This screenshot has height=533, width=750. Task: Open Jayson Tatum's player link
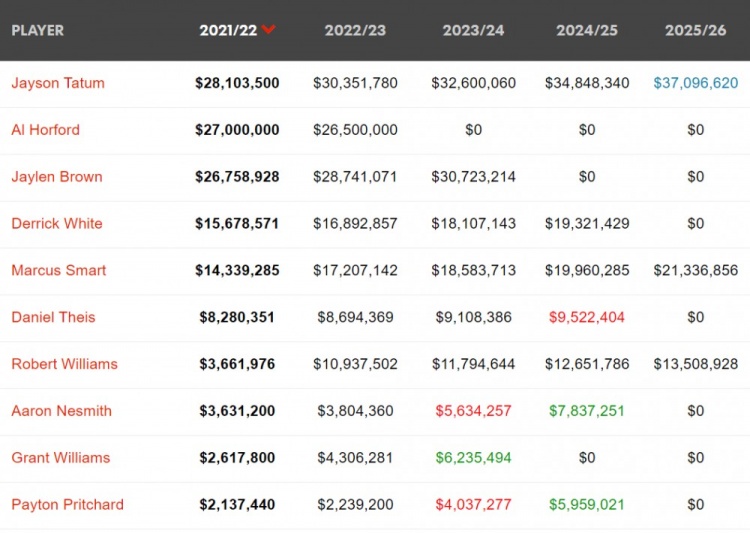(58, 83)
